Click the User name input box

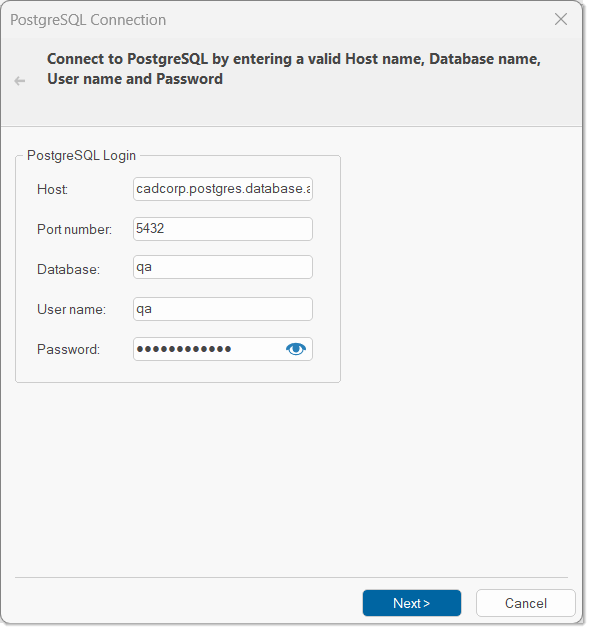tap(223, 309)
